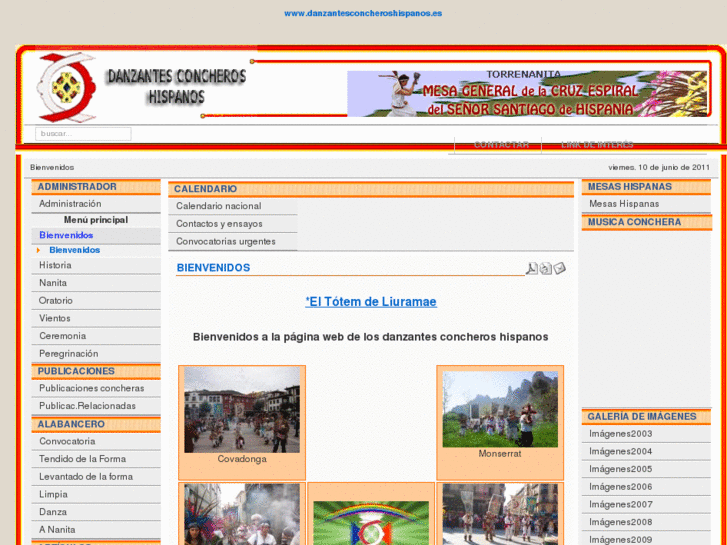727x545 pixels.
Task: Click the Menú principal label
Action: coord(96,220)
